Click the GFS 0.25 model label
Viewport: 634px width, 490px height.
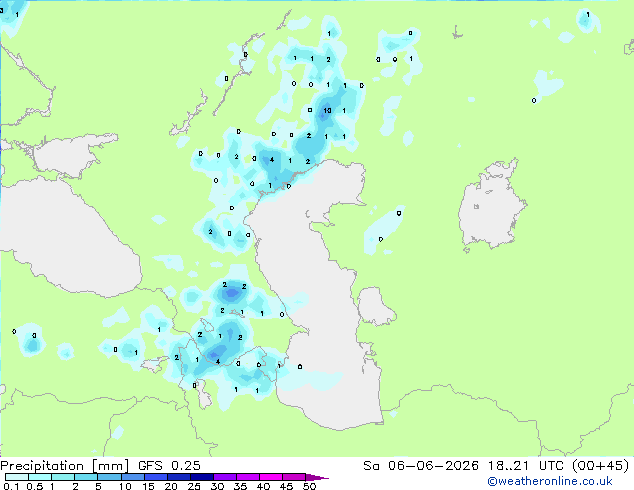(169, 466)
